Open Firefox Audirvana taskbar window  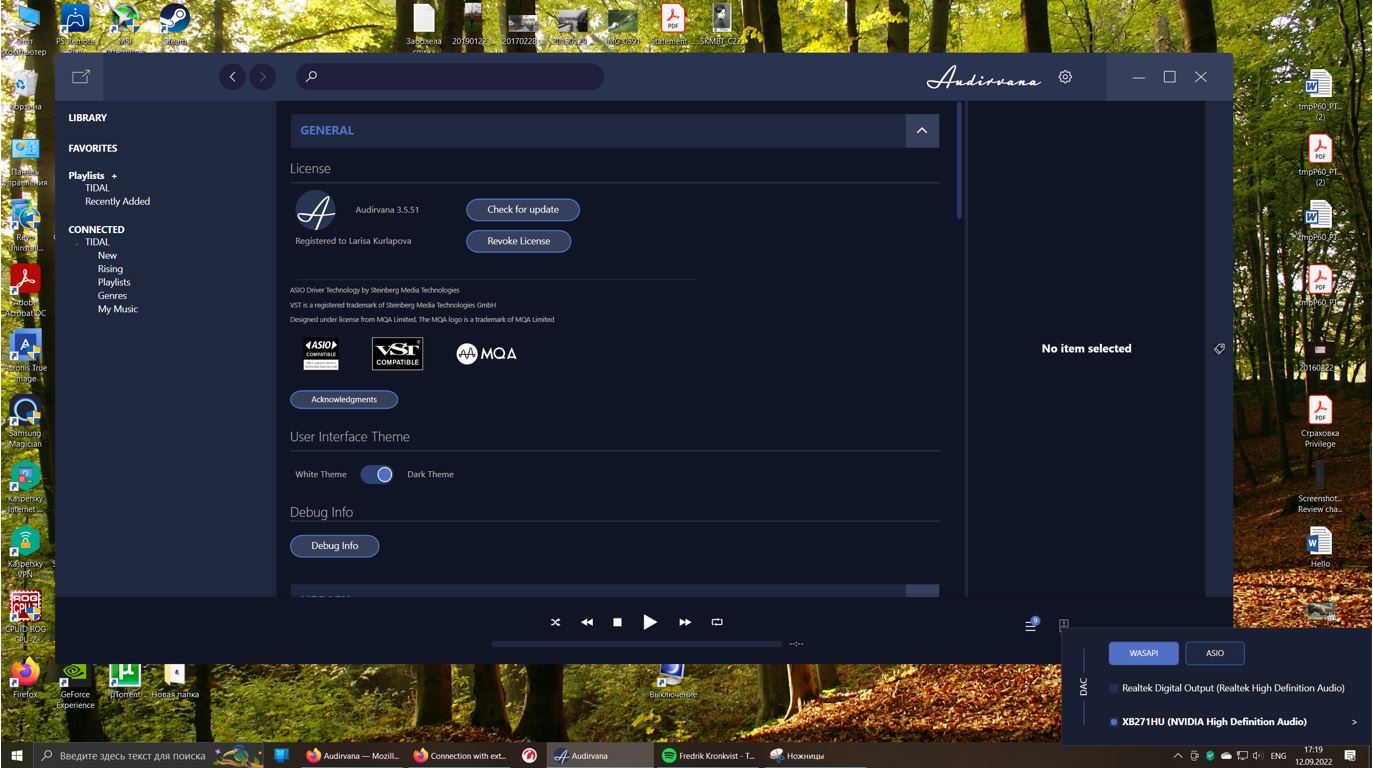click(351, 756)
